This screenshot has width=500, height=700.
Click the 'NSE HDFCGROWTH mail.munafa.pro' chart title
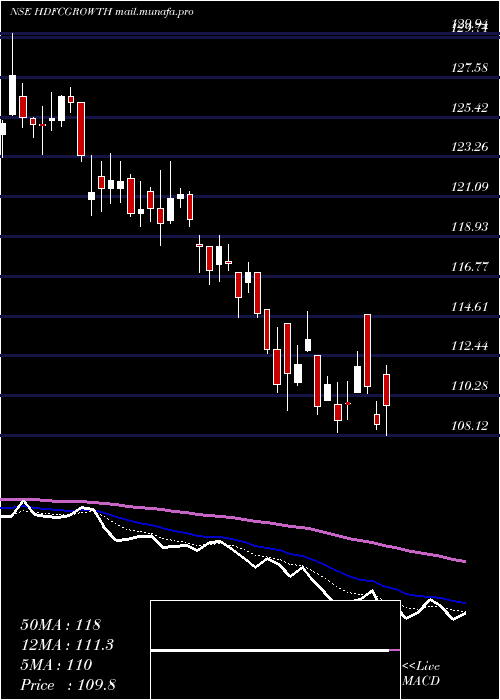point(102,12)
